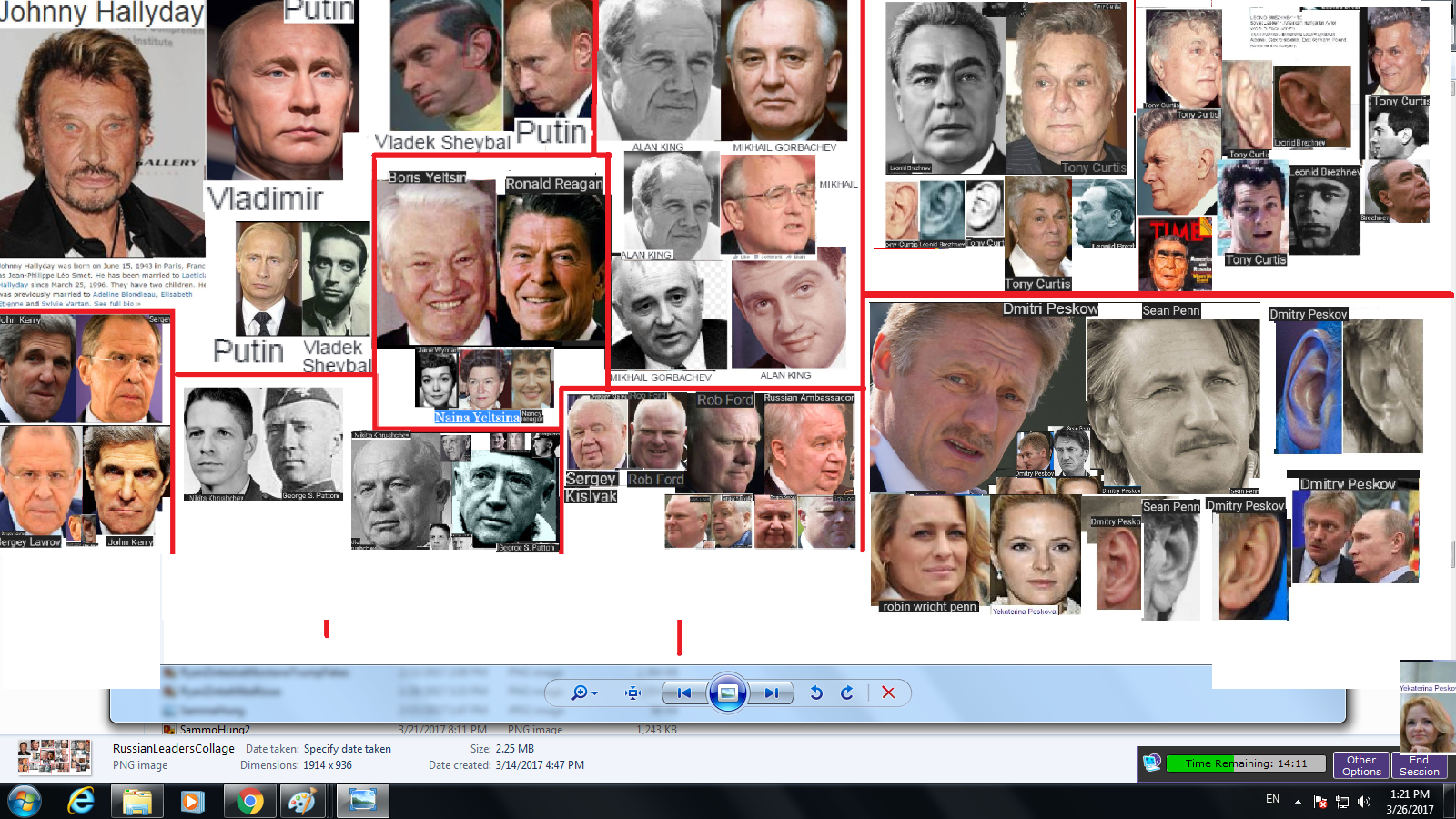1456x819 pixels.
Task: Show hidden system tray icons
Action: click(x=1298, y=802)
